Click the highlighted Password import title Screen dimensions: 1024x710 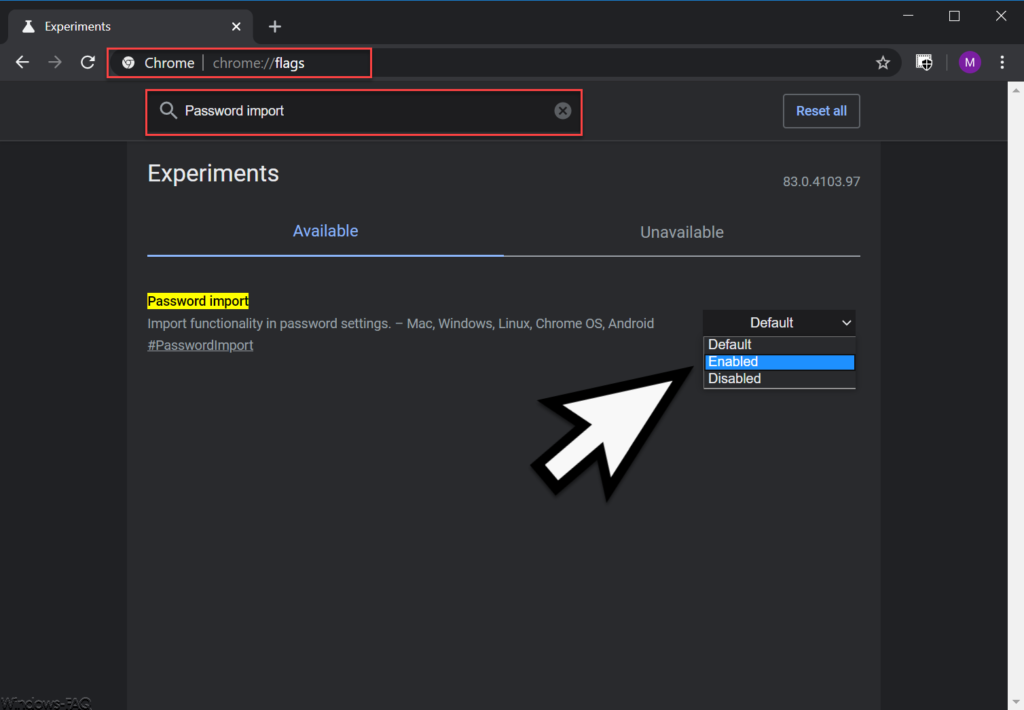coord(198,301)
